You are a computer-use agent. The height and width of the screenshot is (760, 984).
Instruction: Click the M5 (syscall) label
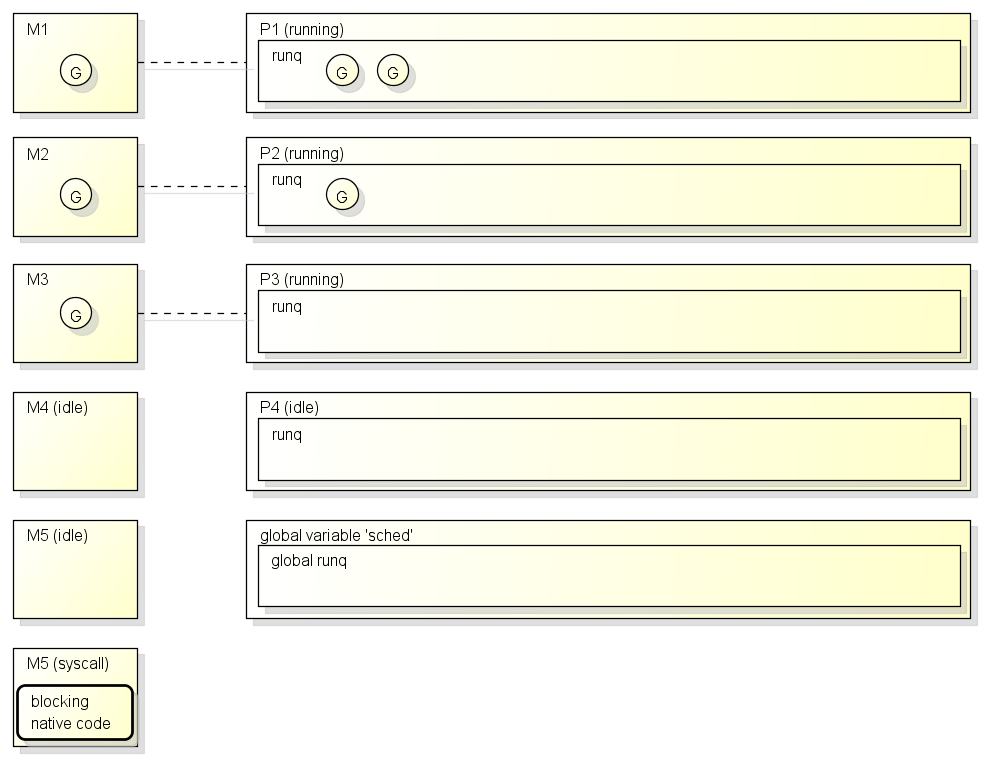pyautogui.click(x=68, y=664)
